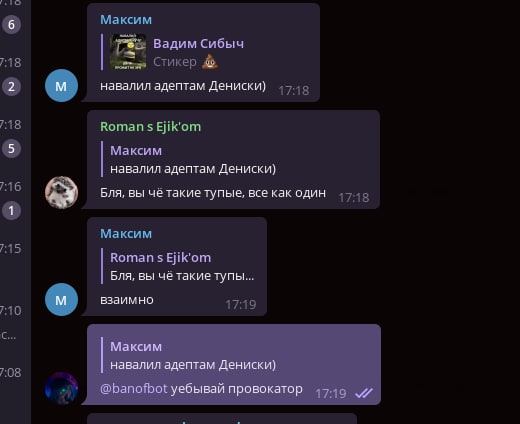The image size is (520, 424).
Task: Open quoted Максим reply in highlighted purple message
Action: pyautogui.click(x=189, y=355)
